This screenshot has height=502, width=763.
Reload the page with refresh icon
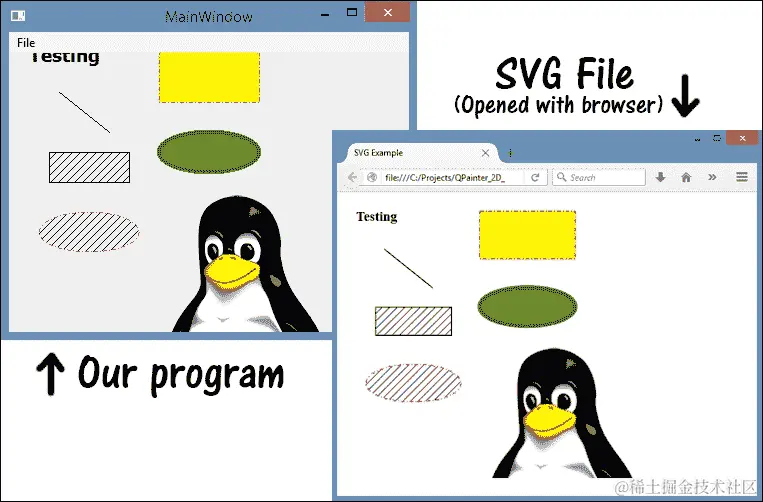click(535, 177)
